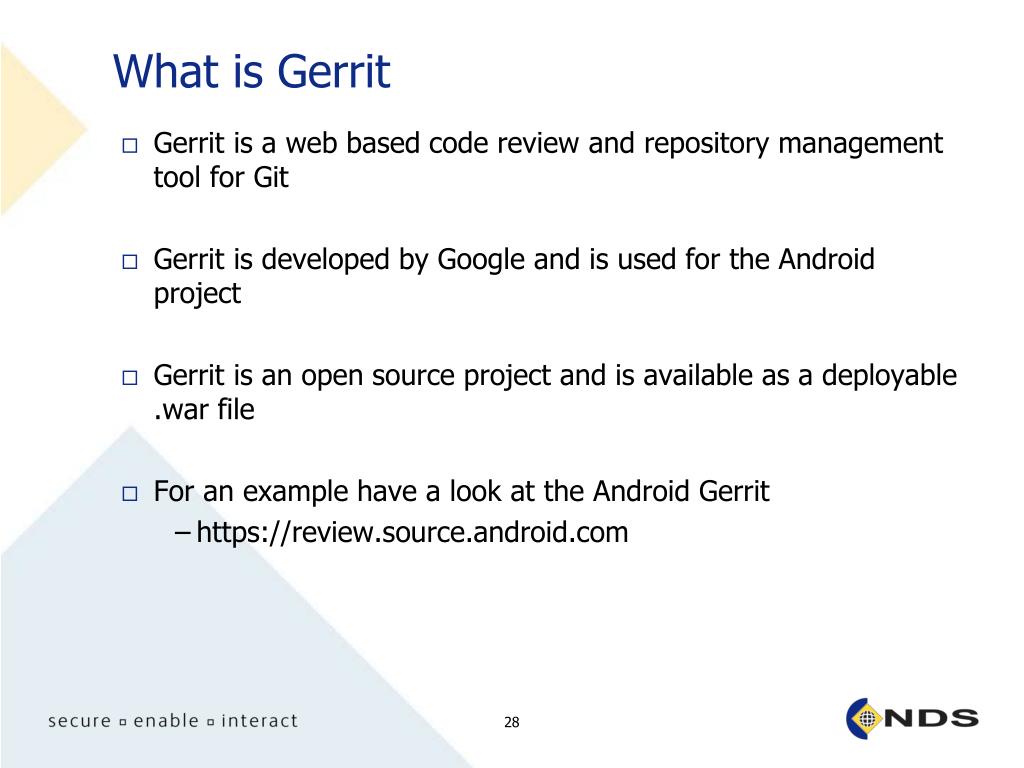Image resolution: width=1024 pixels, height=768 pixels.
Task: Click the 'What is Gerrit' slide title
Action: (251, 71)
